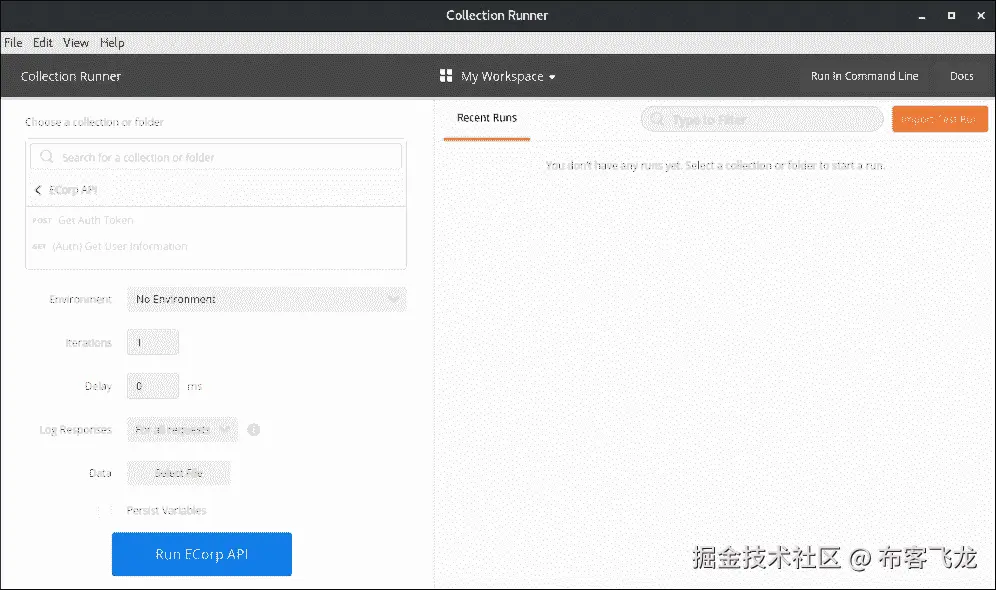Viewport: 996px width, 590px height.
Task: Open the Environment dropdown
Action: [267, 299]
